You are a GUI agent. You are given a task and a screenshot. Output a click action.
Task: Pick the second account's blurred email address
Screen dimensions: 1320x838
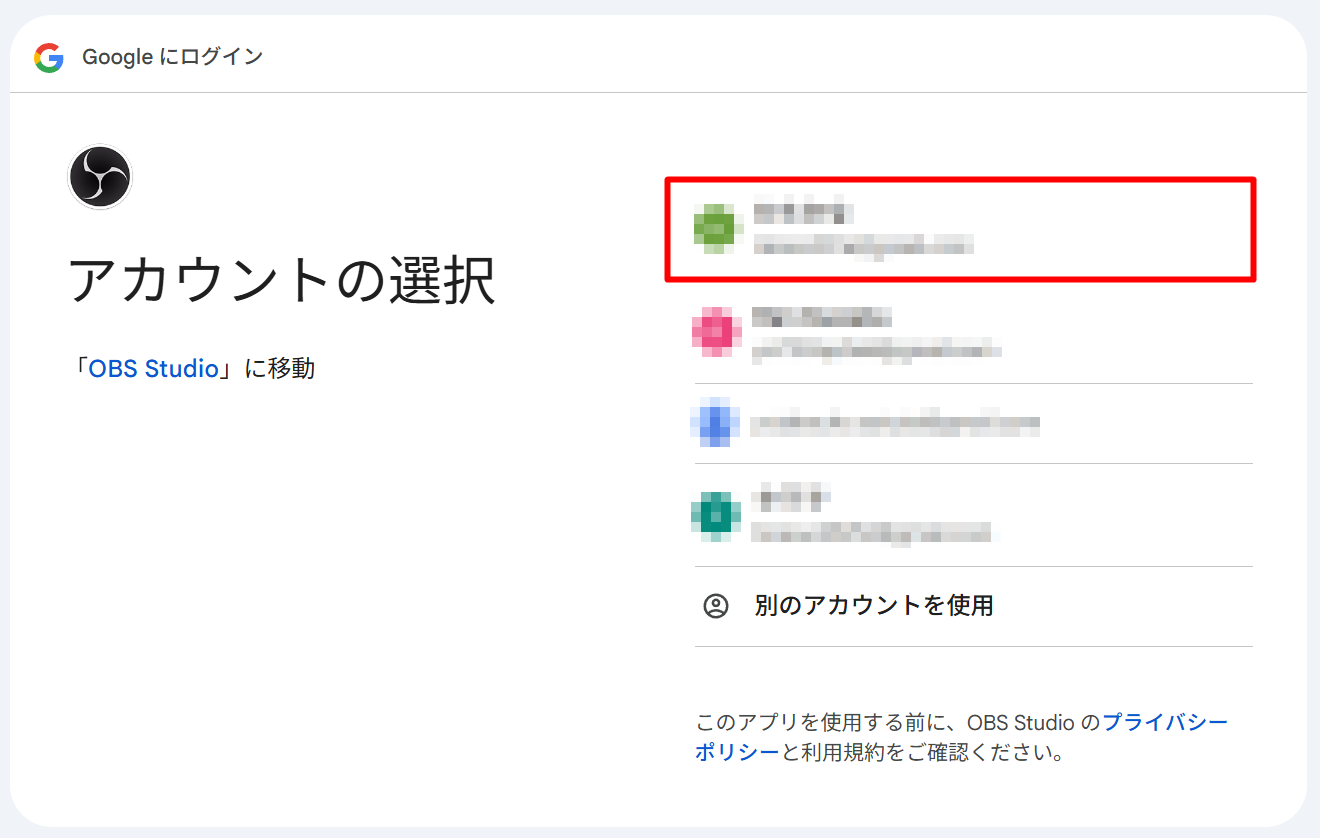pos(876,349)
